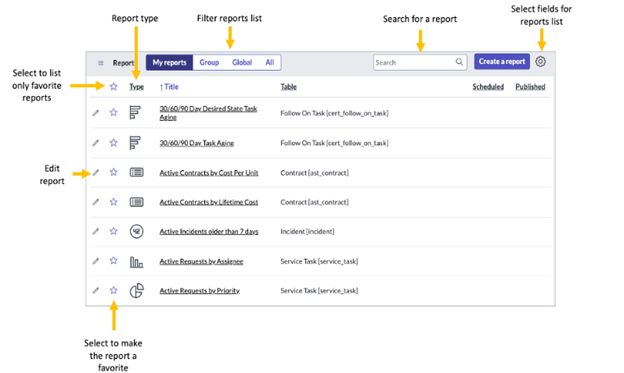Viewport: 624px width, 373px height.
Task: Sort list by Published column header
Action: (530, 87)
